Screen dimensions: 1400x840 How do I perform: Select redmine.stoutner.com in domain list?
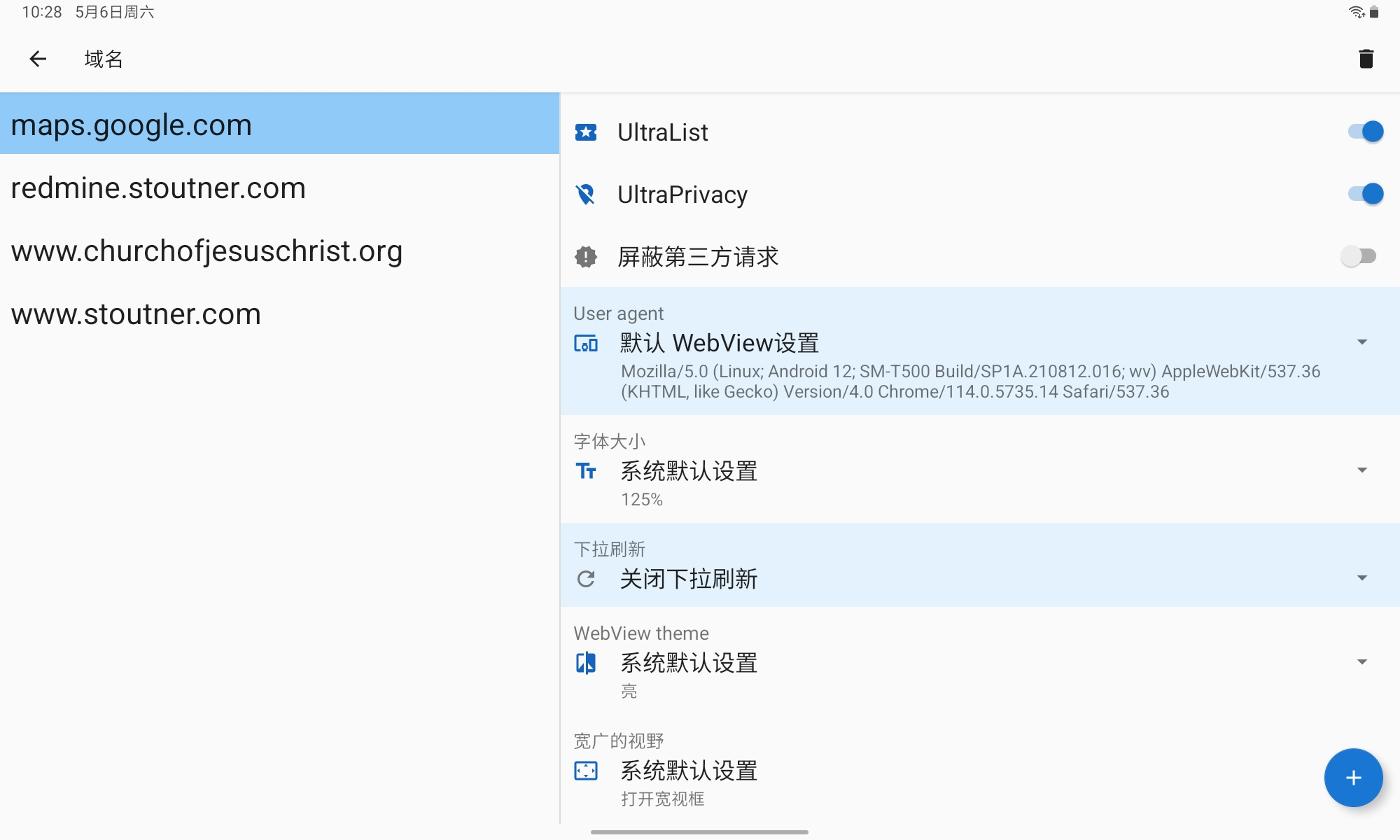(159, 188)
